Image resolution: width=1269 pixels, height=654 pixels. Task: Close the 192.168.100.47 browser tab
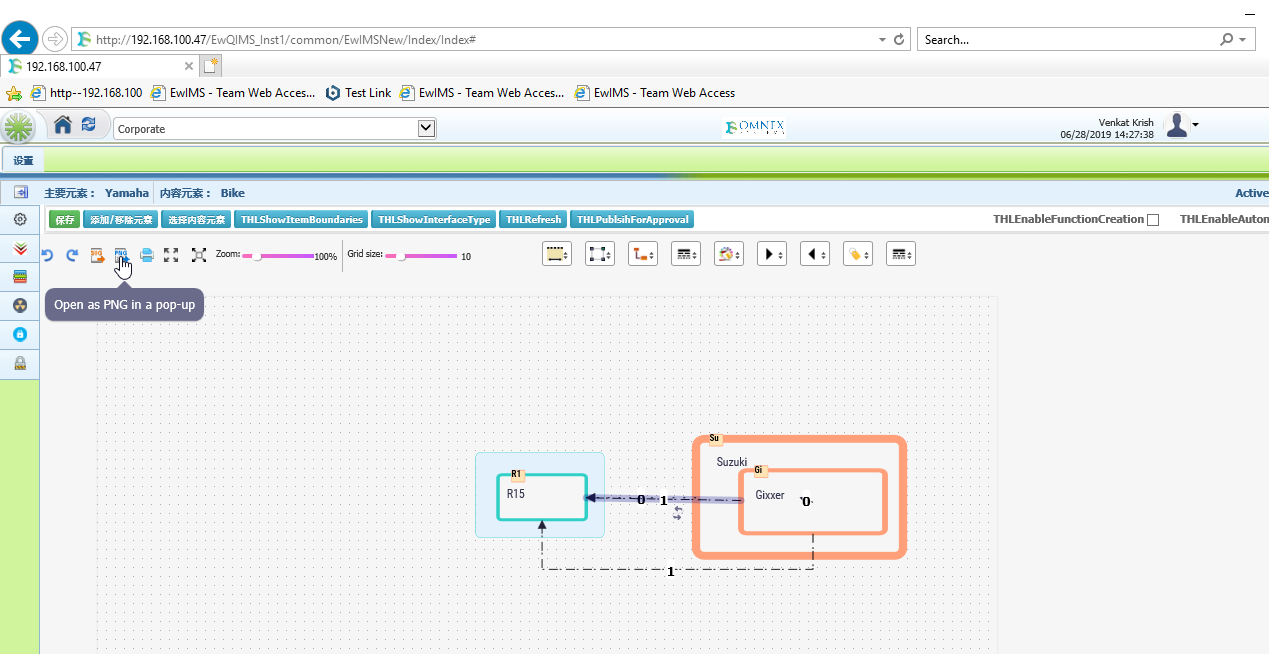[189, 66]
